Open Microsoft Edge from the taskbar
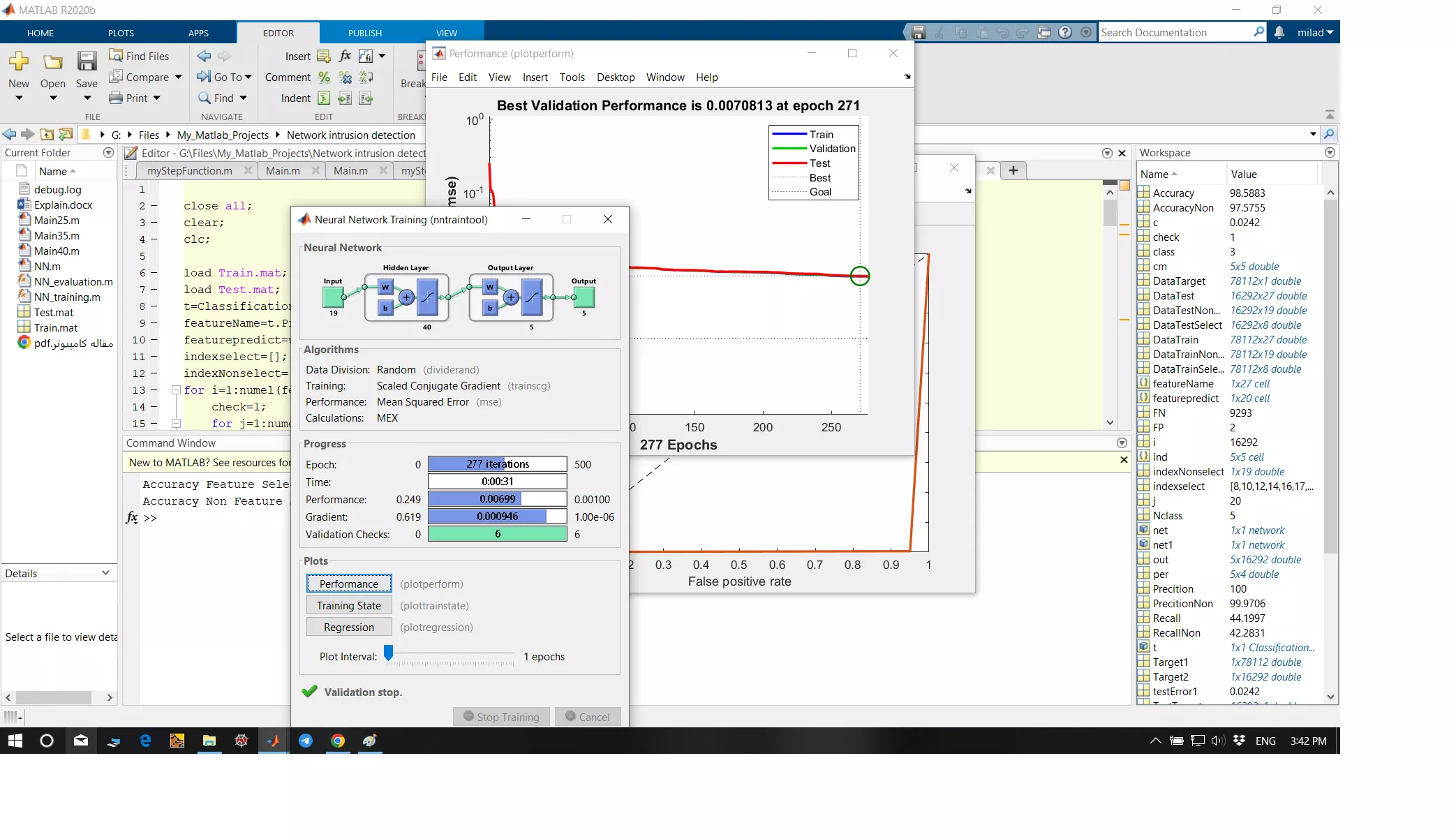 point(145,741)
